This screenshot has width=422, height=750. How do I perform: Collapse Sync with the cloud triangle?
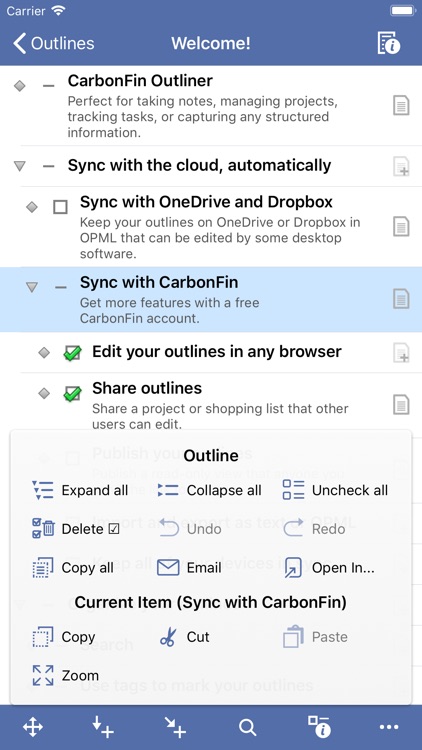point(20,166)
